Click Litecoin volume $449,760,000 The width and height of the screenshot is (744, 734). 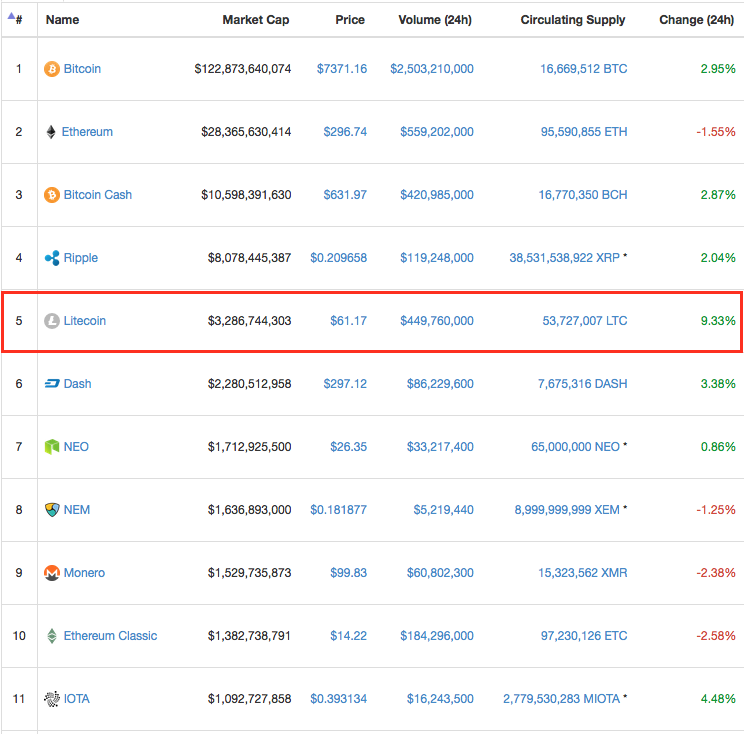point(437,321)
